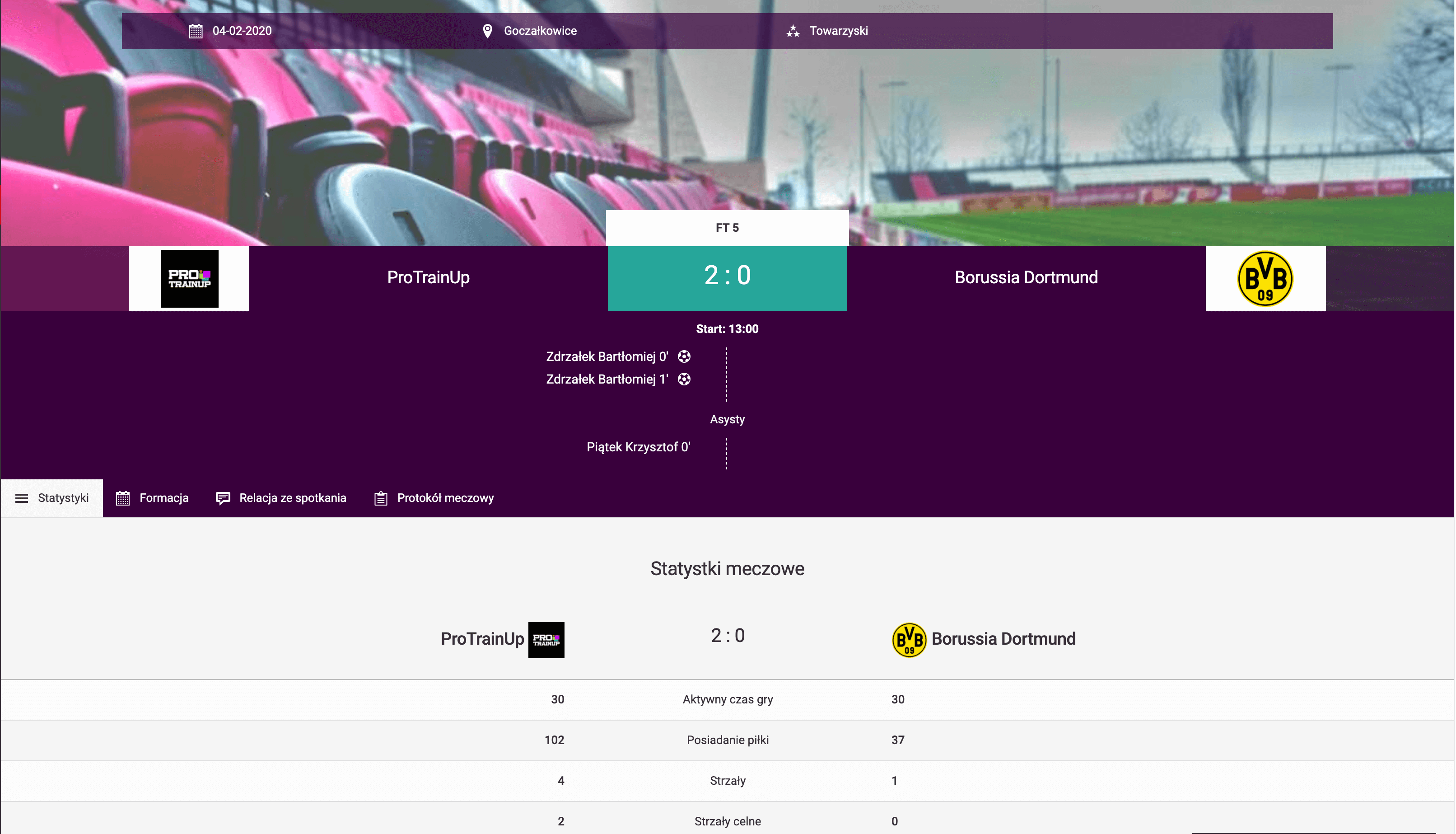Switch to the Protokół meczowy tab

click(434, 498)
